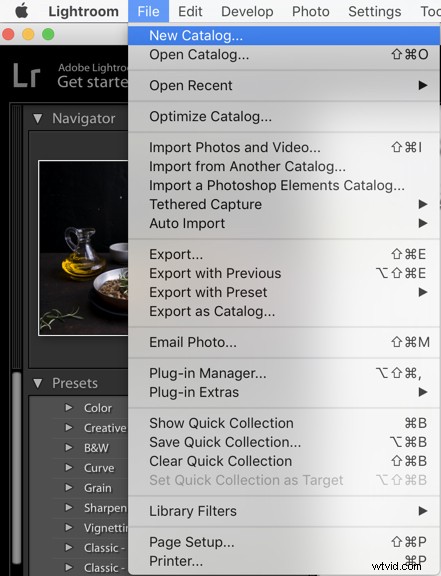Click the food photo Navigator preview
Screen dimensions: 441x576
[x=83, y=248]
